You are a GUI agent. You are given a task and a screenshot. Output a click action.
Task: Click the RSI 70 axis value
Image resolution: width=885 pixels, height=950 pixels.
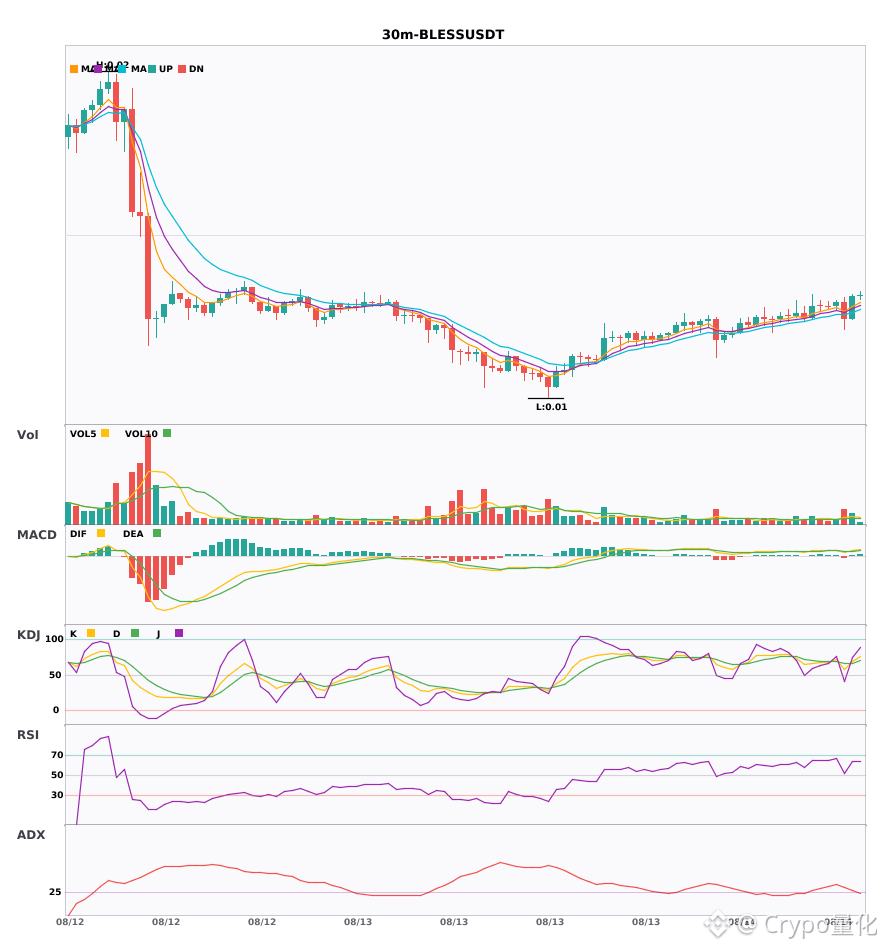point(57,755)
